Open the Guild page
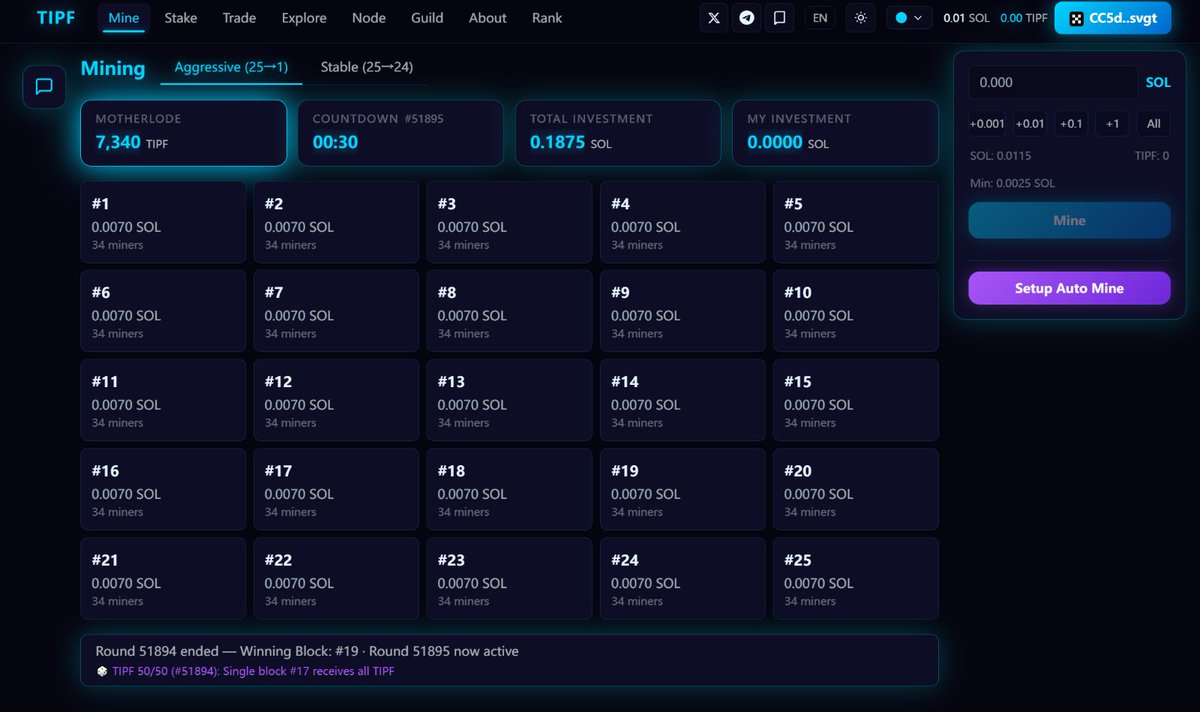Image resolution: width=1200 pixels, height=712 pixels. [x=427, y=18]
